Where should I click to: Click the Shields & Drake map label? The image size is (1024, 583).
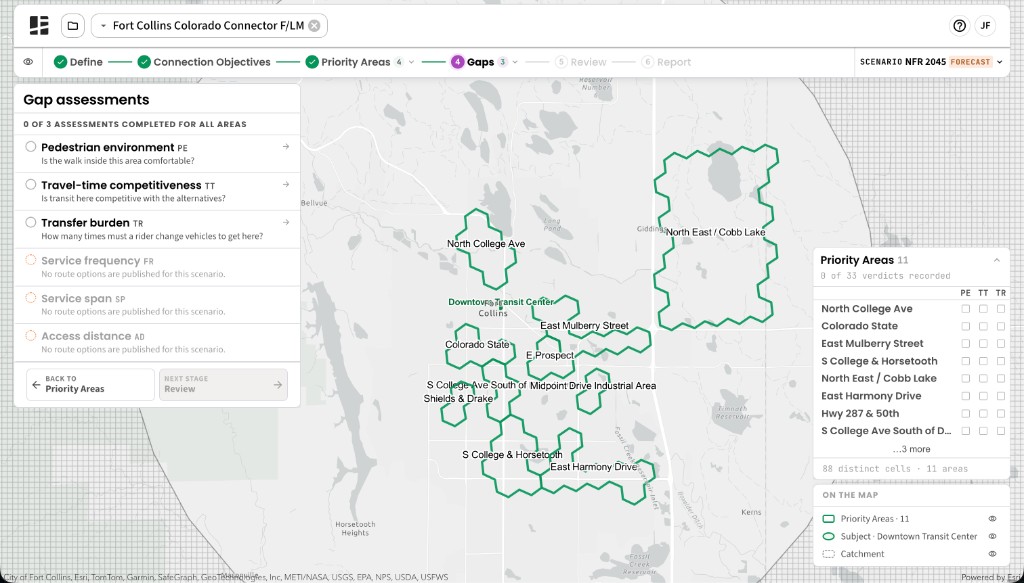(x=458, y=398)
